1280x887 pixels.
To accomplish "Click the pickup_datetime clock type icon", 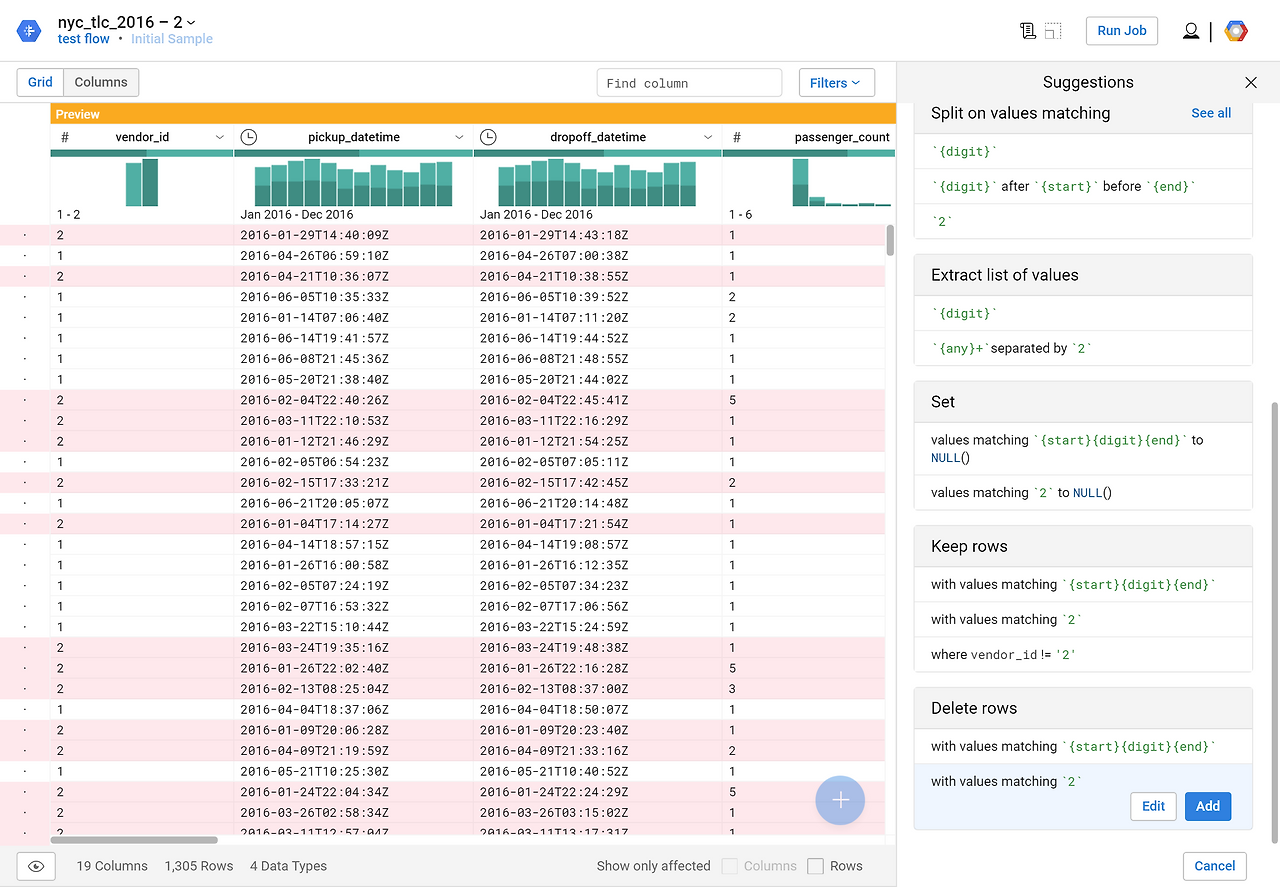I will (x=249, y=137).
